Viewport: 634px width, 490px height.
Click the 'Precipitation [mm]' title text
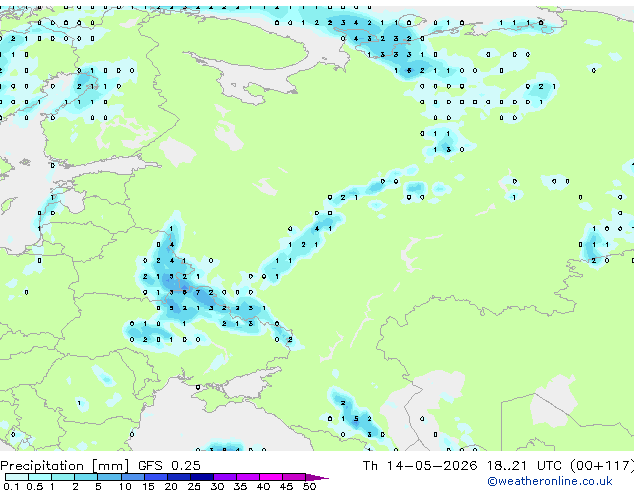click(65, 466)
